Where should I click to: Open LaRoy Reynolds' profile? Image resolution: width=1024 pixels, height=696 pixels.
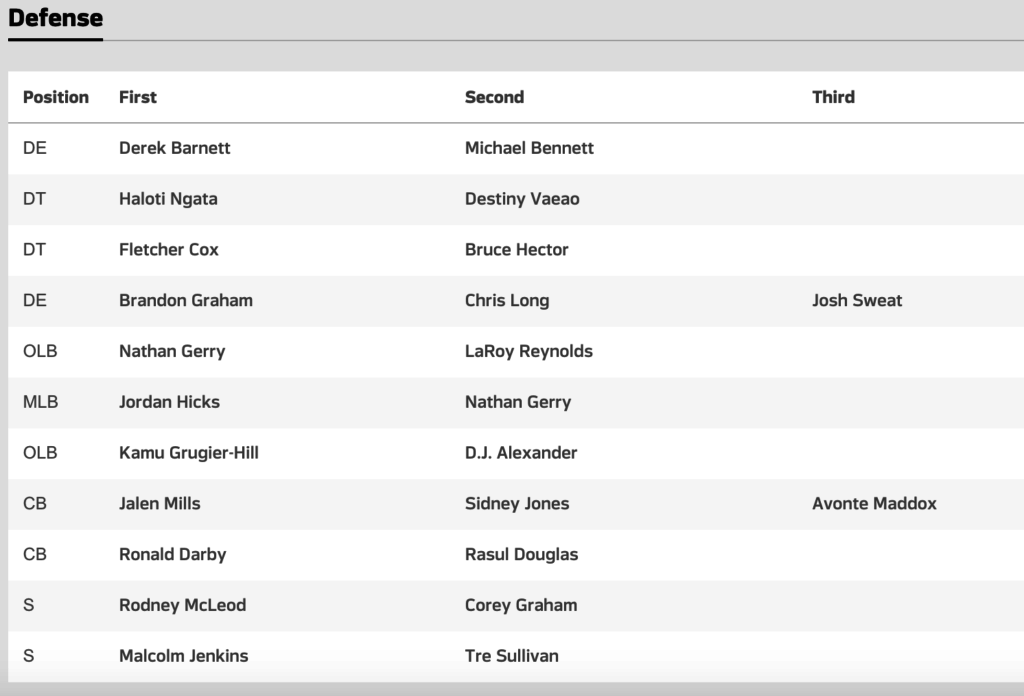528,351
